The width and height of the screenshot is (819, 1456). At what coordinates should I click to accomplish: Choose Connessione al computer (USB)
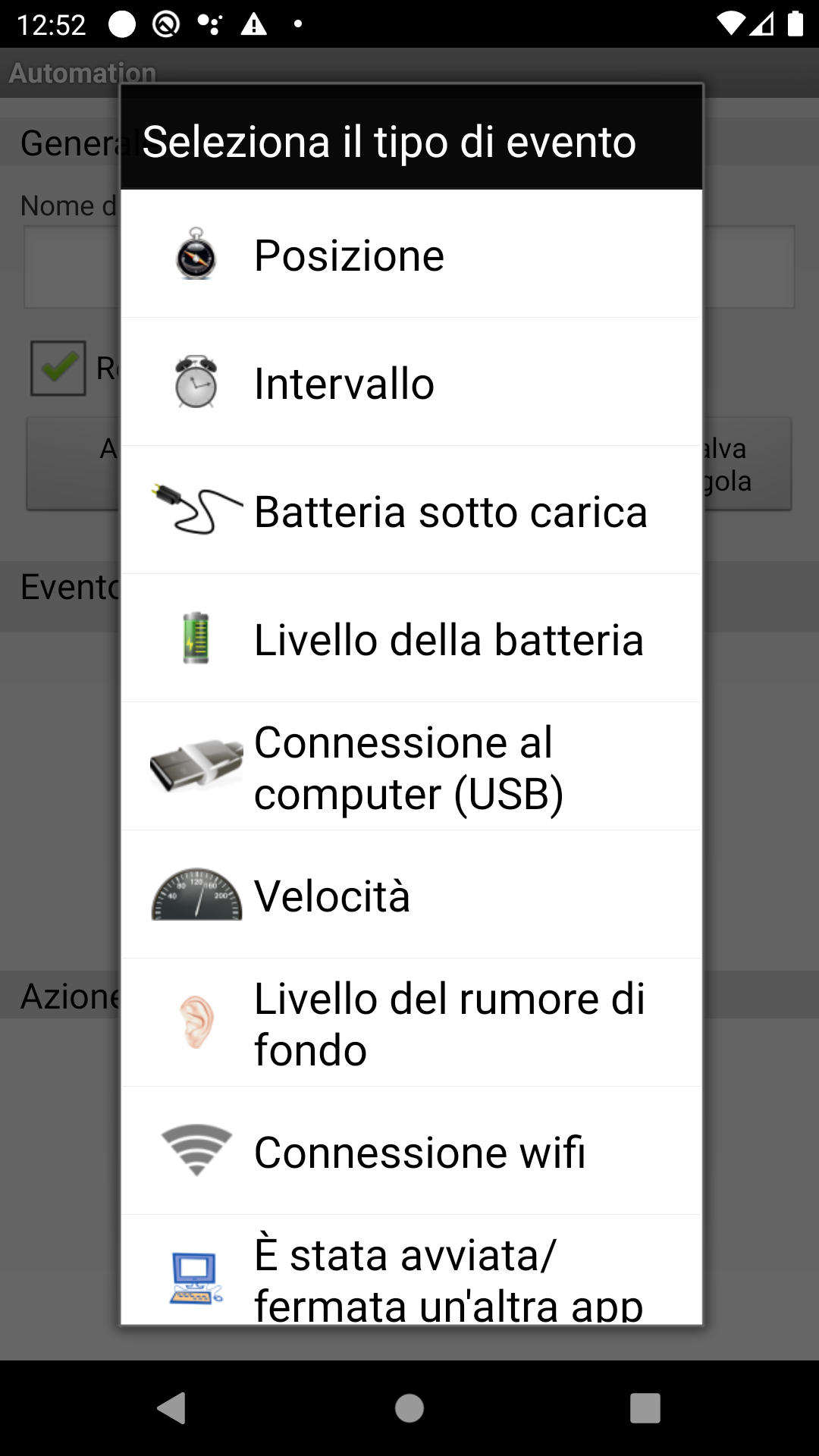[409, 767]
